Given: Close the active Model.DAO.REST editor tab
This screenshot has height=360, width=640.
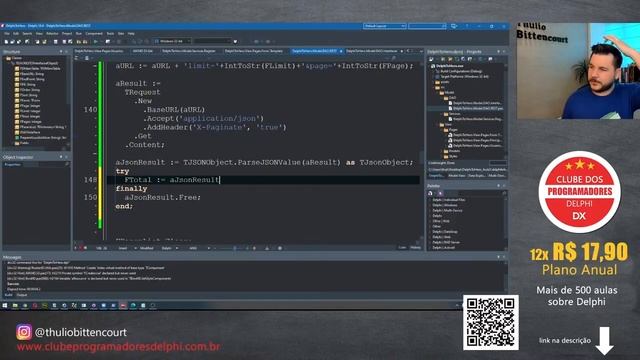Looking at the screenshot, I should [x=341, y=51].
